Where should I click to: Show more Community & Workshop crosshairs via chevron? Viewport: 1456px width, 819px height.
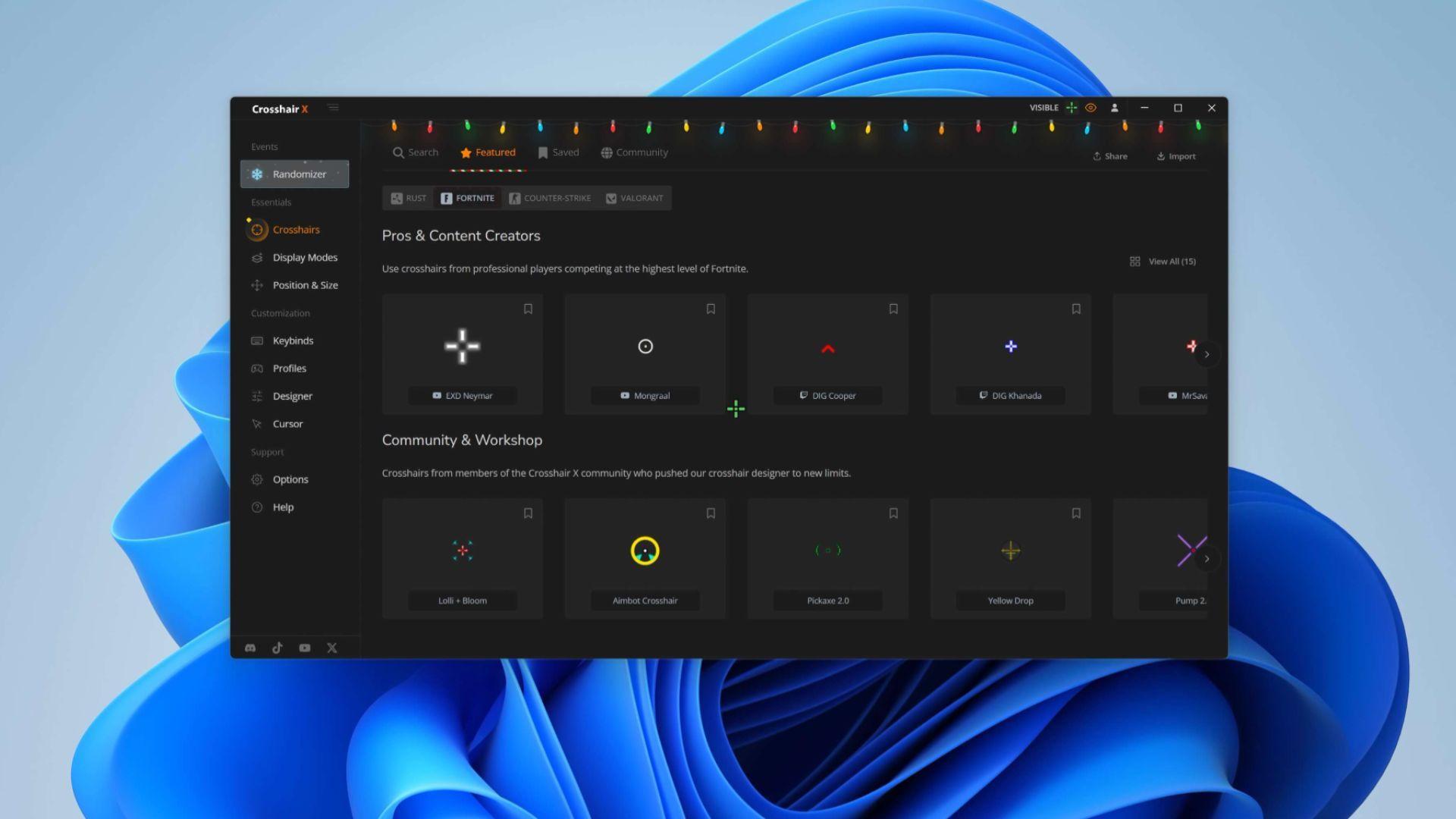click(1207, 558)
